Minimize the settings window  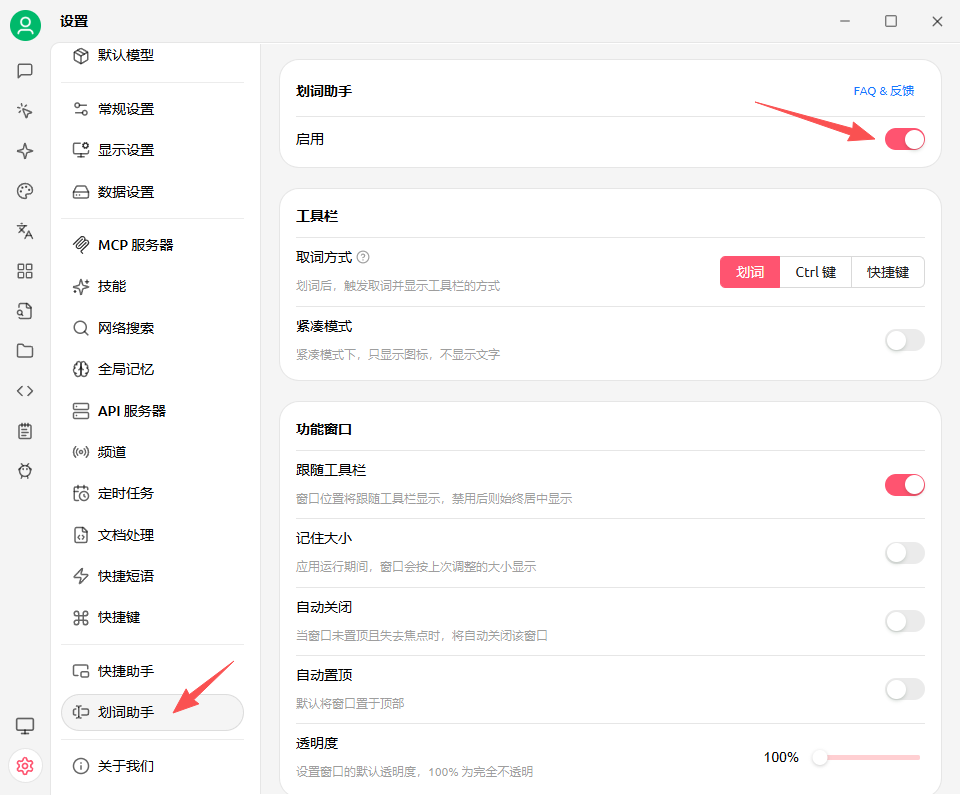(845, 21)
